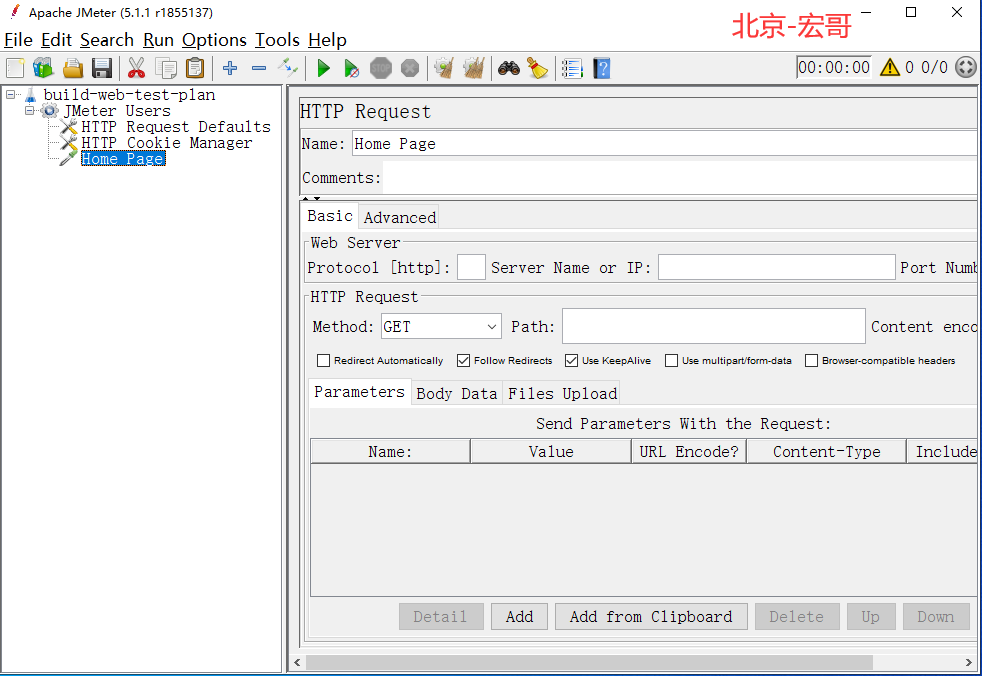This screenshot has width=982, height=676.
Task: Select the Basic tab
Action: (x=330, y=216)
